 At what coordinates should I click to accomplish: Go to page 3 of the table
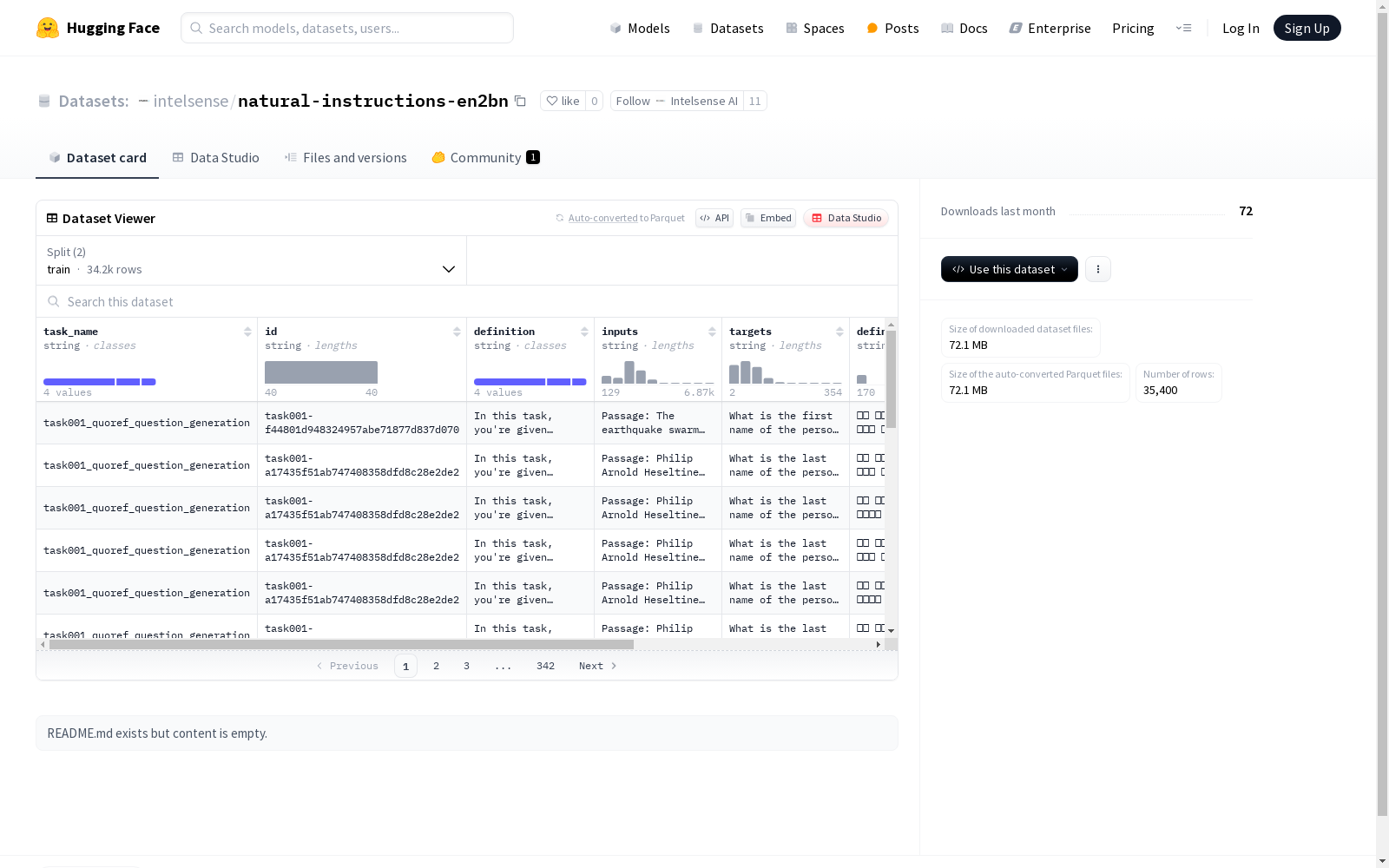pos(466,666)
